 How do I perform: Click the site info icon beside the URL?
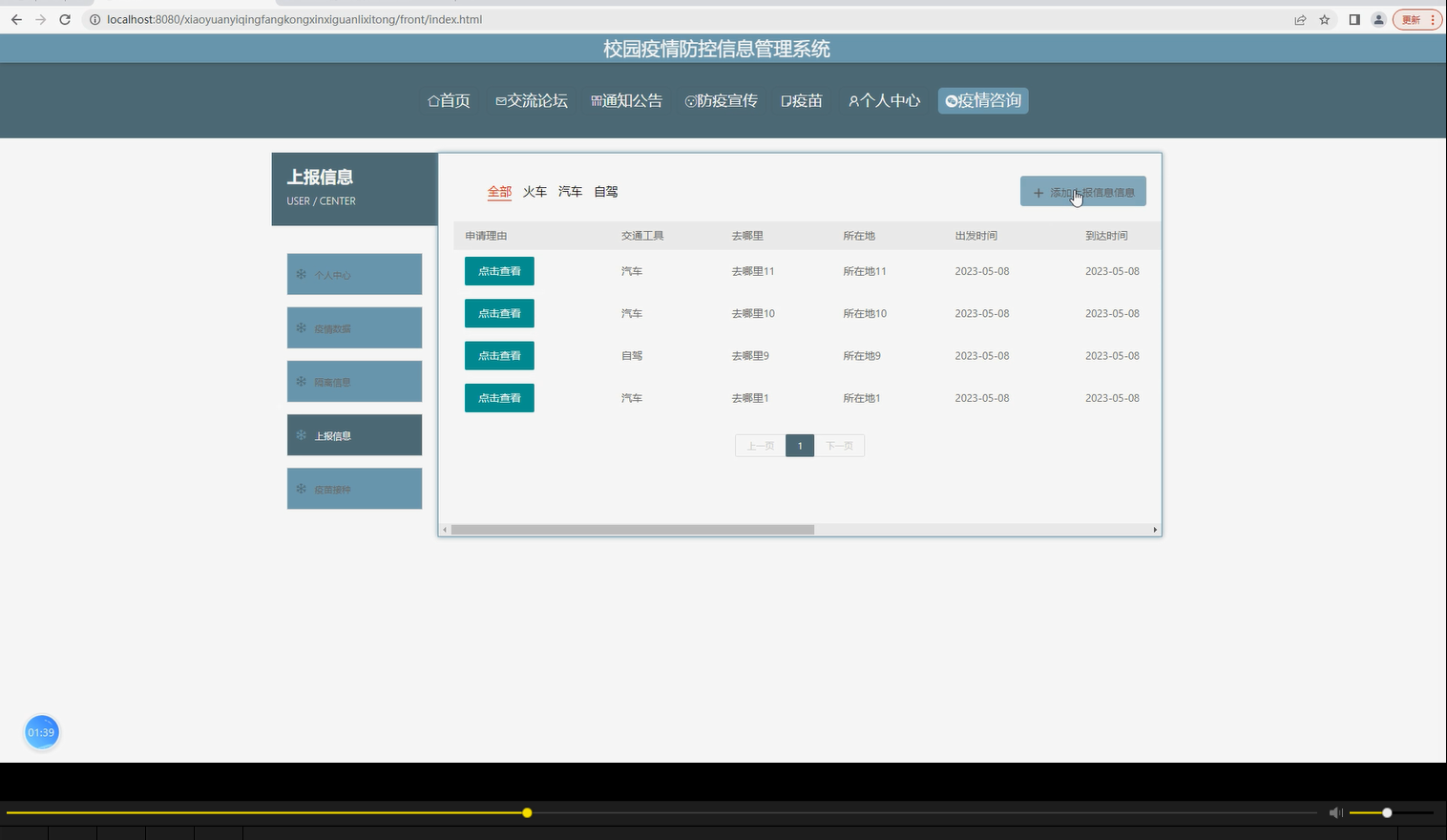click(94, 19)
